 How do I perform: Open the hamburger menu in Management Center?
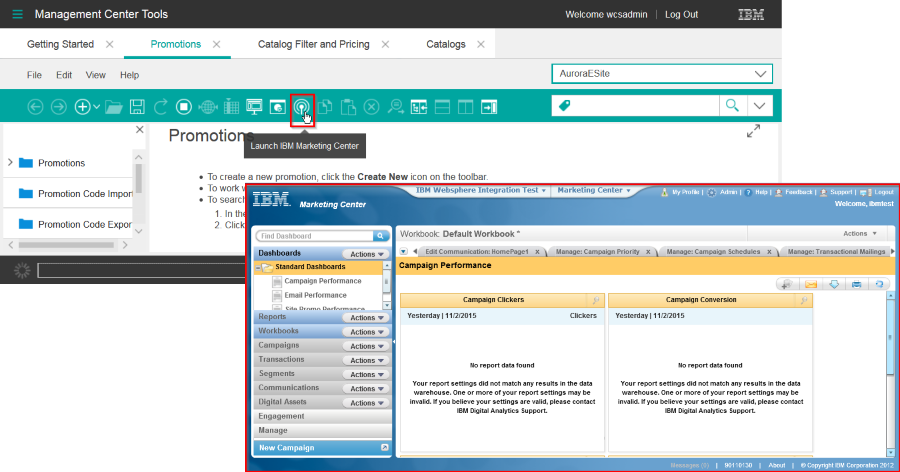point(17,14)
